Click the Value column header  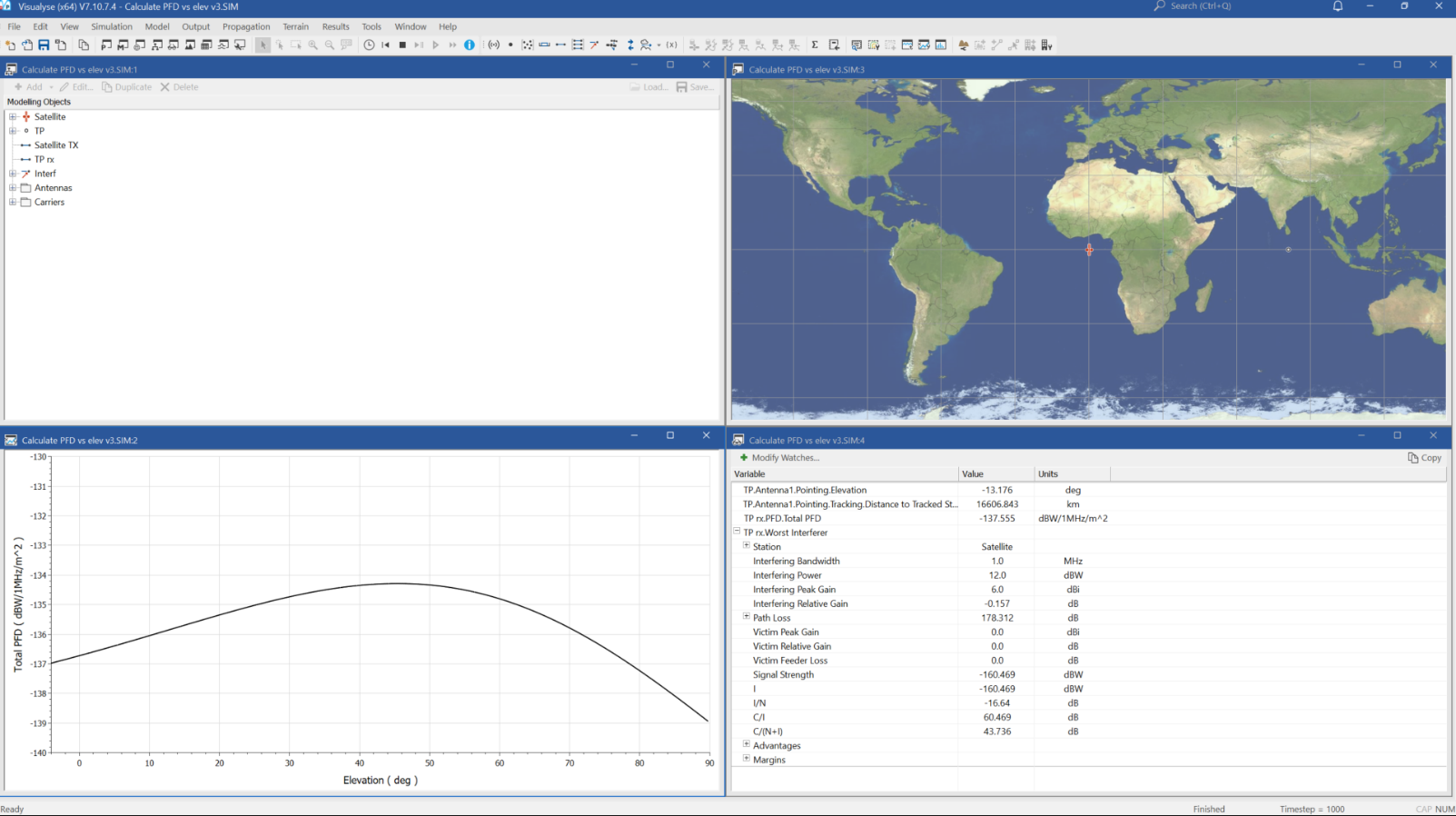coord(997,474)
